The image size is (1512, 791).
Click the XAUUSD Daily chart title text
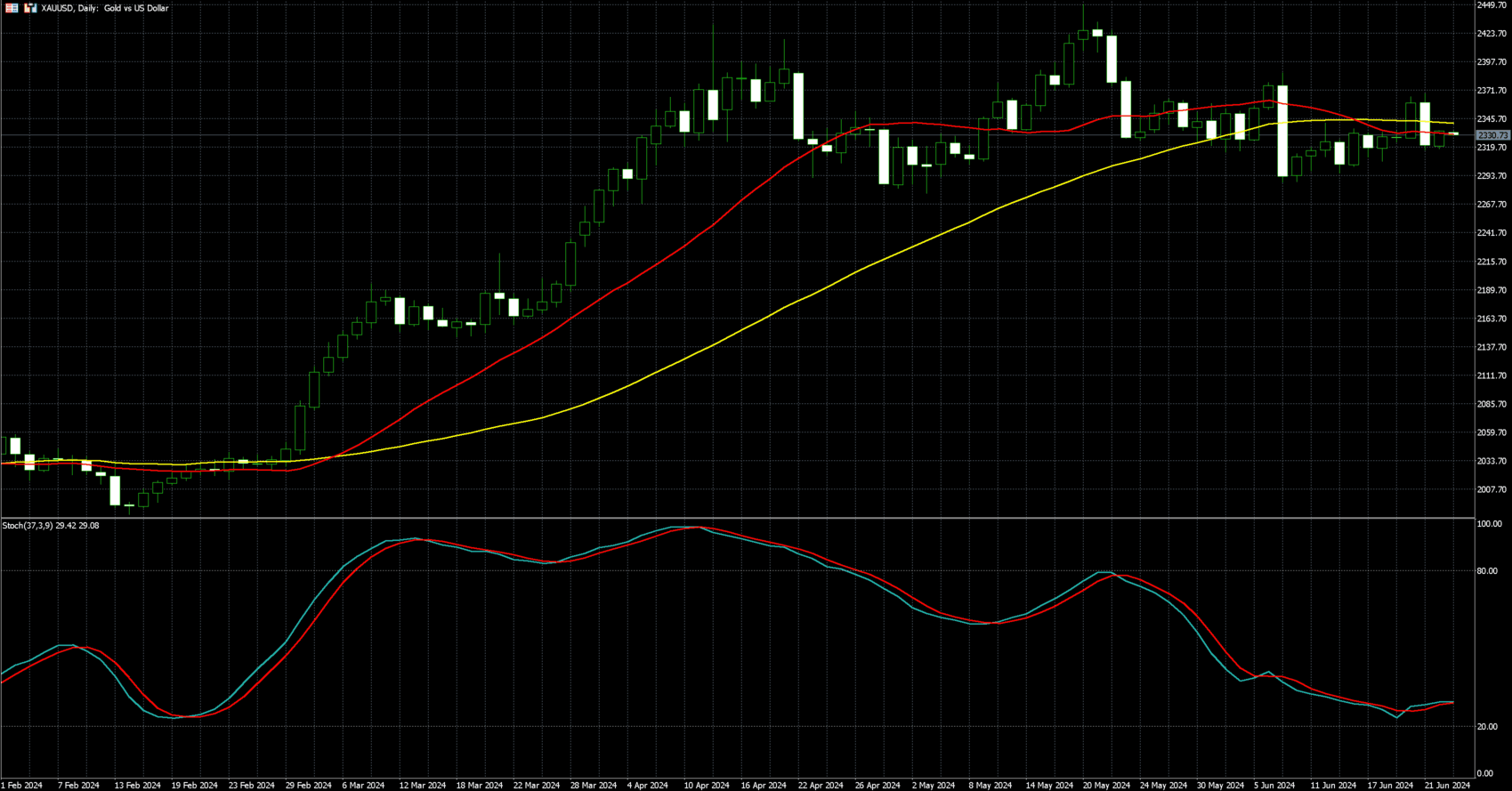click(105, 8)
